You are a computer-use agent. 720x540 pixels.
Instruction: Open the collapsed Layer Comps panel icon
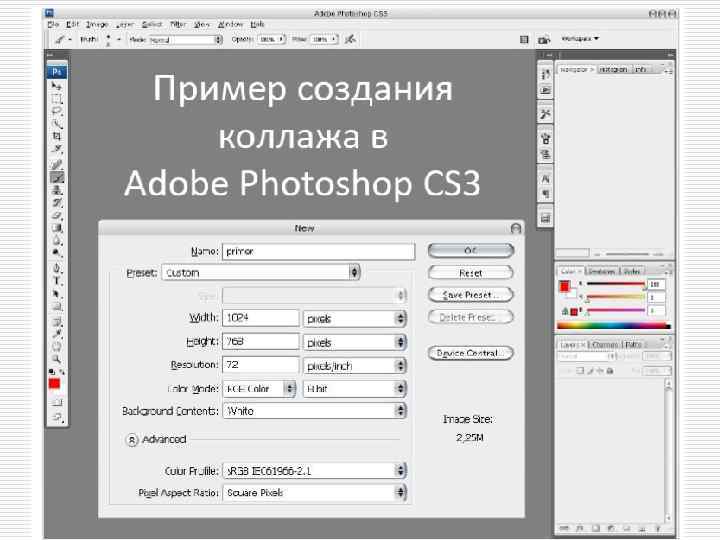(545, 219)
